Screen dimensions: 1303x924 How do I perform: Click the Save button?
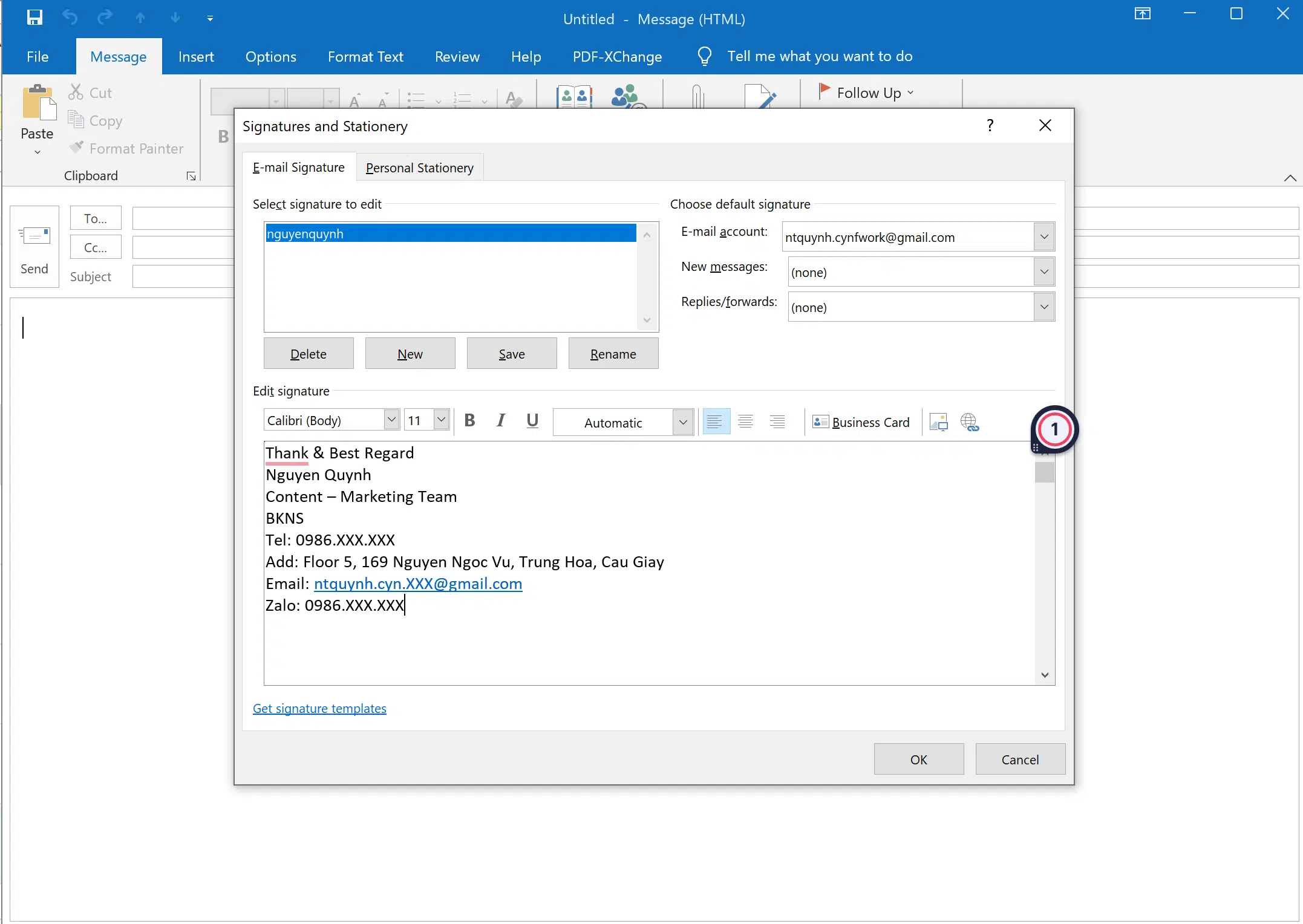coord(512,353)
